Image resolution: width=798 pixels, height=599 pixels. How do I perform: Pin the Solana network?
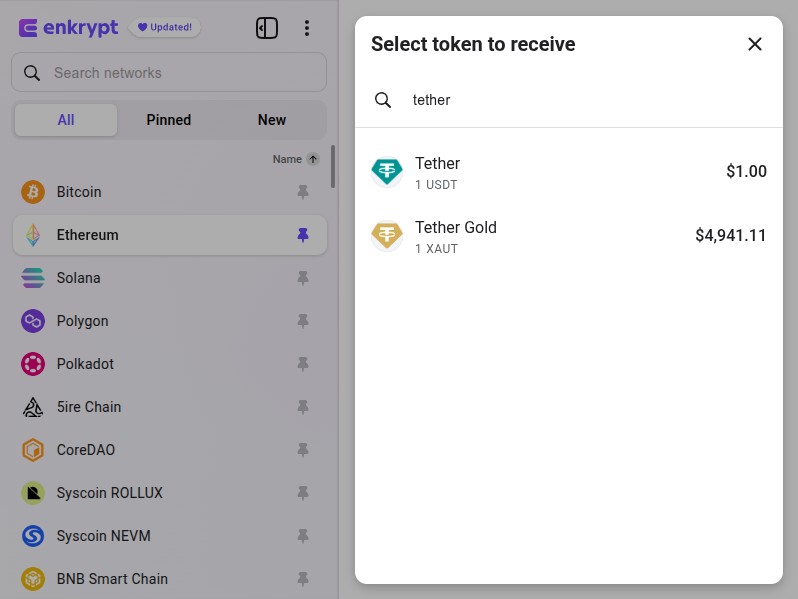(303, 278)
